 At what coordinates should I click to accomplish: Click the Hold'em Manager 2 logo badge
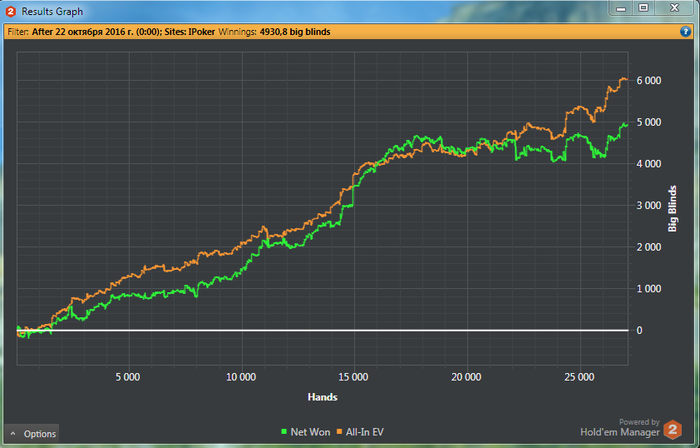click(x=673, y=430)
